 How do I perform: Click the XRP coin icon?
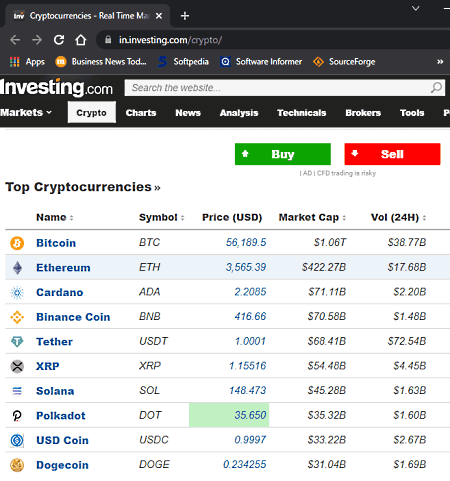(x=17, y=366)
